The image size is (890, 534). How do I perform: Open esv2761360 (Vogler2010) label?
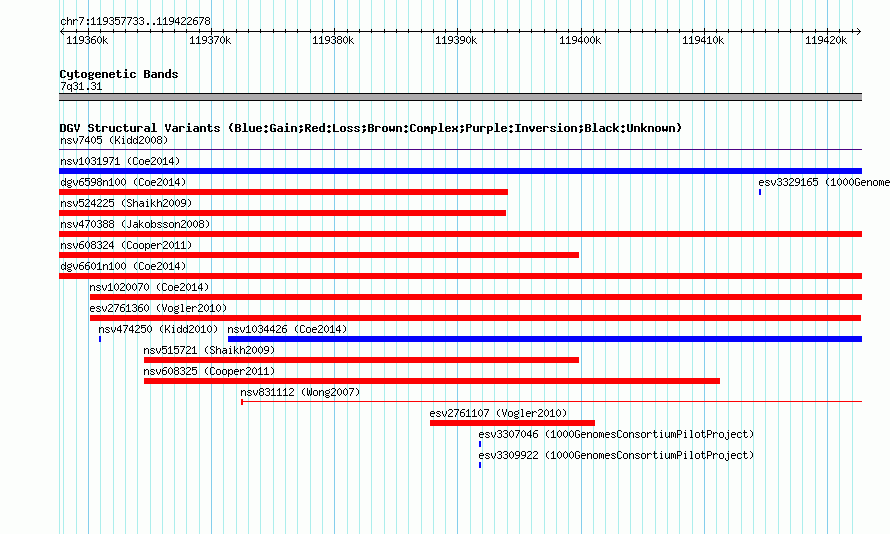pyautogui.click(x=158, y=308)
